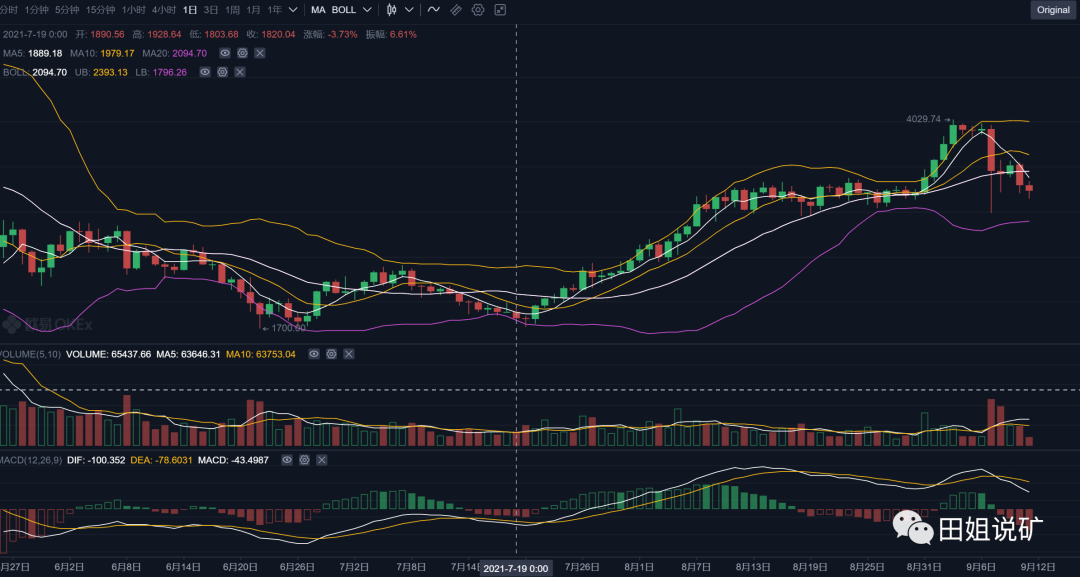Remove the BOLL indicator from chart
The image size is (1080, 577).
(x=240, y=72)
